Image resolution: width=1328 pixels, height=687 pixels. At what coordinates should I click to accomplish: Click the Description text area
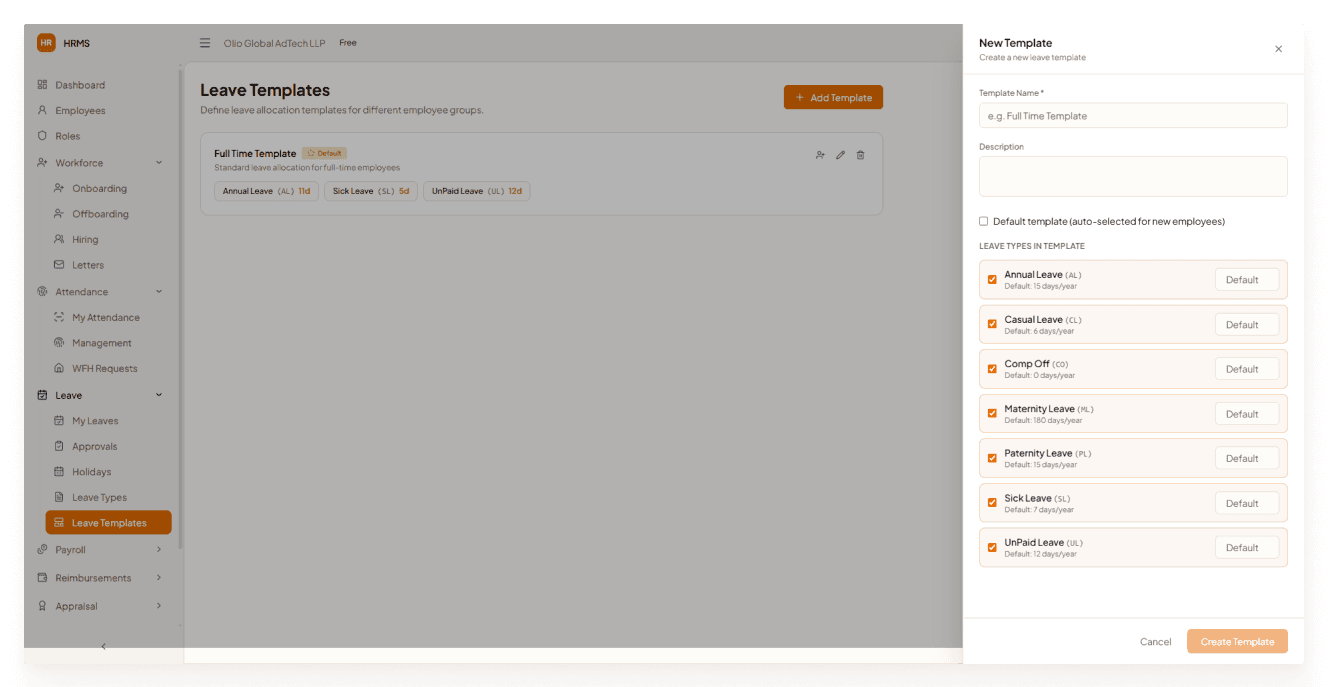1133,176
